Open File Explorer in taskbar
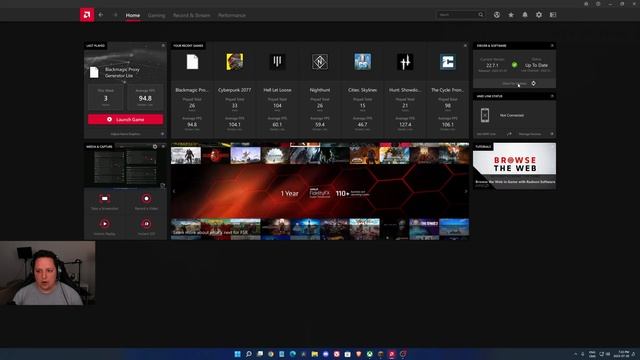Screen dimensions: 640x360 tap(315, 354)
